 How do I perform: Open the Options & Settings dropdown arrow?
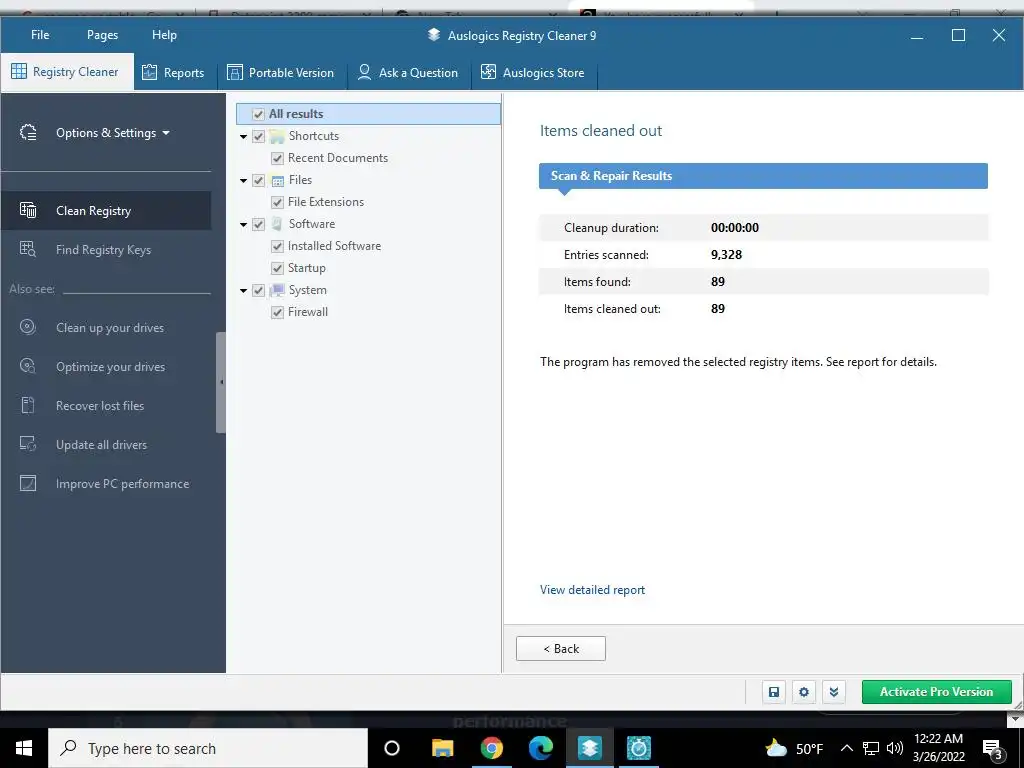(166, 133)
